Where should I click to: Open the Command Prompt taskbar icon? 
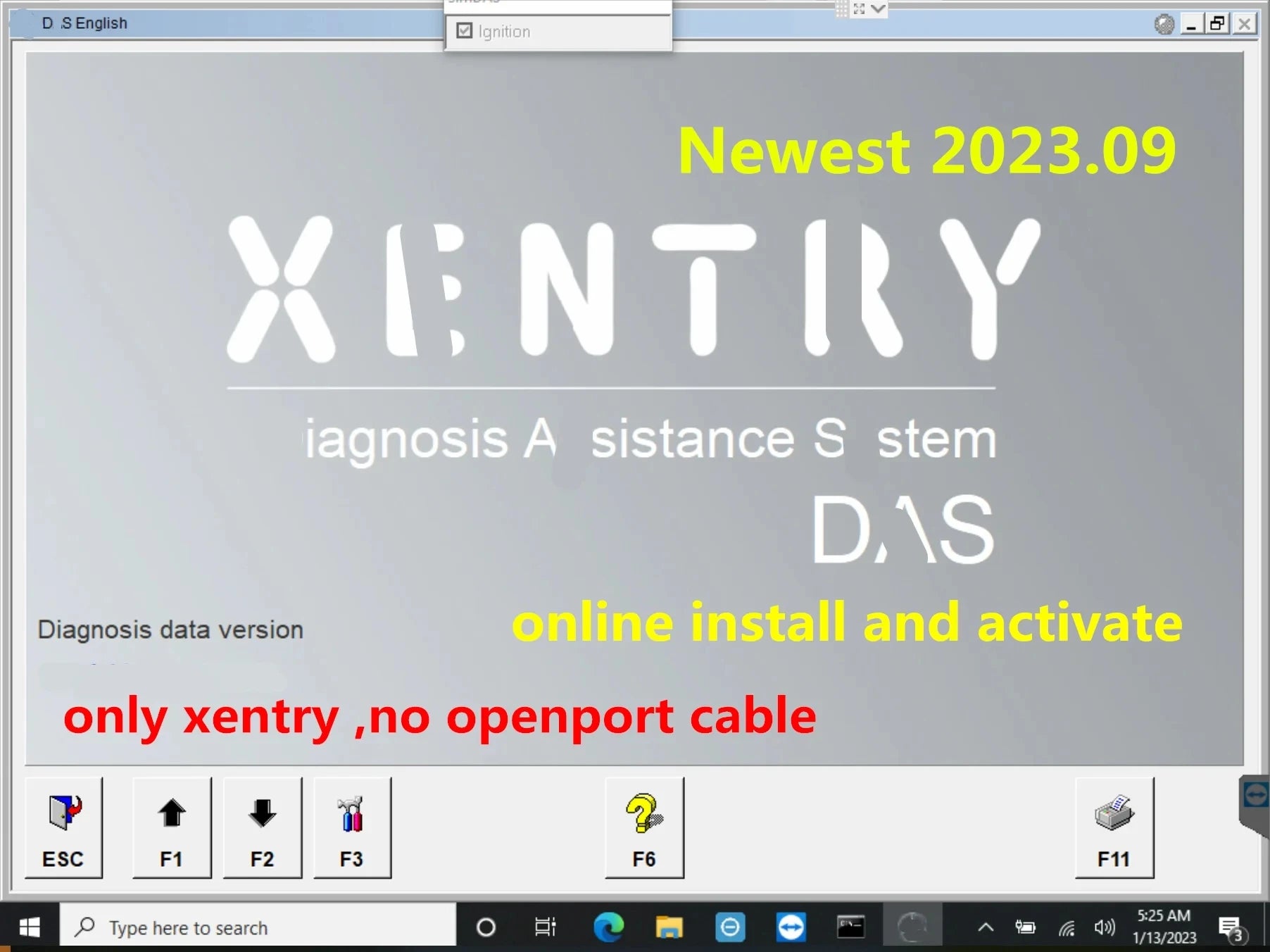850,927
